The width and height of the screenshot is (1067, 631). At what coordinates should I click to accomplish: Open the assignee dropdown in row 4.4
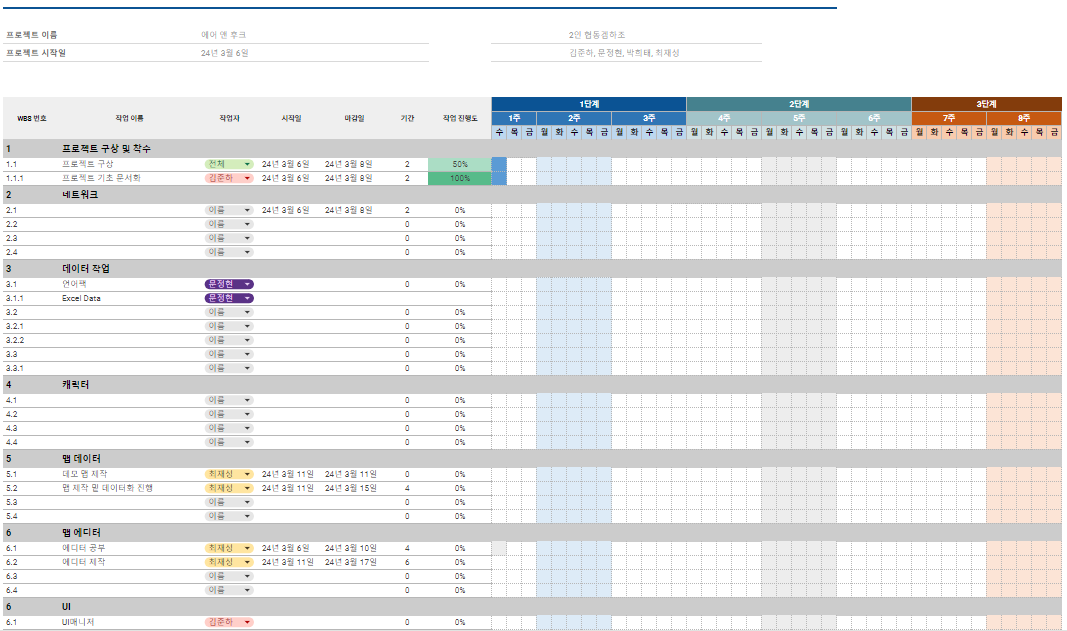pyautogui.click(x=229, y=442)
